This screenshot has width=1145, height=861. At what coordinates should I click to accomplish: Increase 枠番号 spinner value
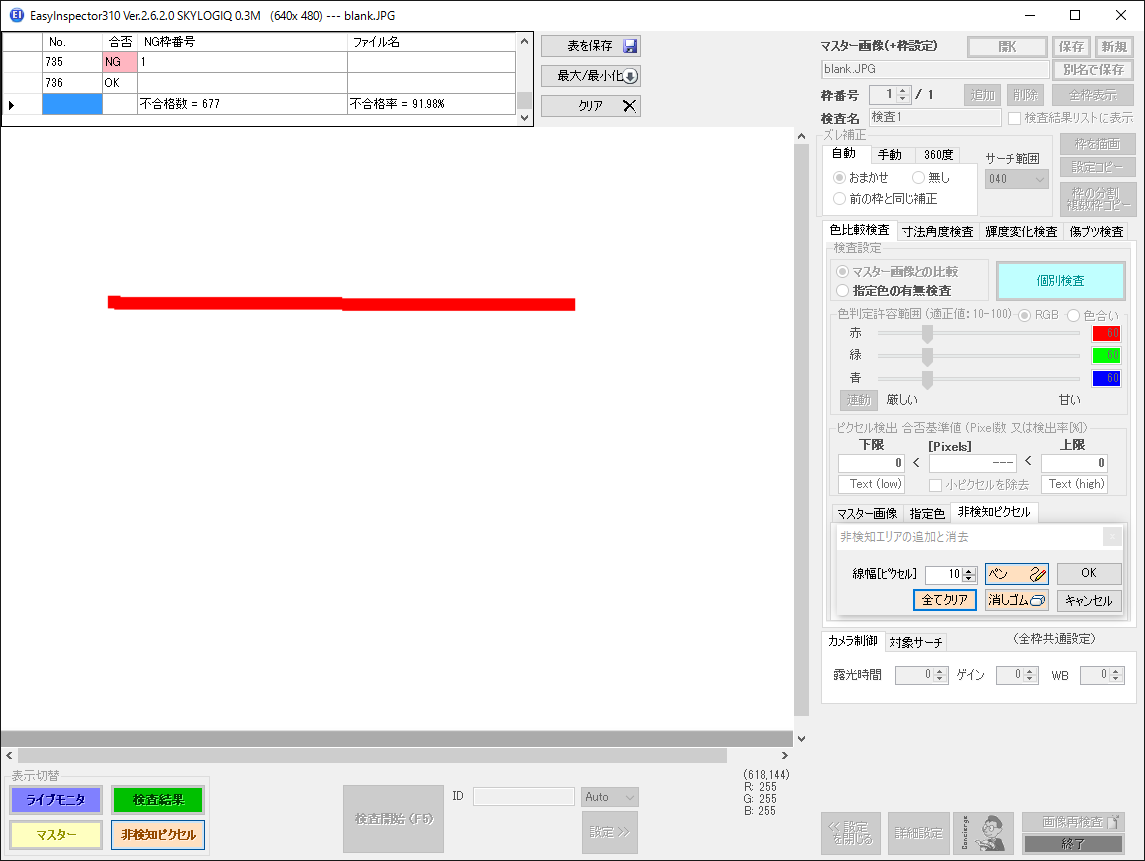pyautogui.click(x=903, y=91)
